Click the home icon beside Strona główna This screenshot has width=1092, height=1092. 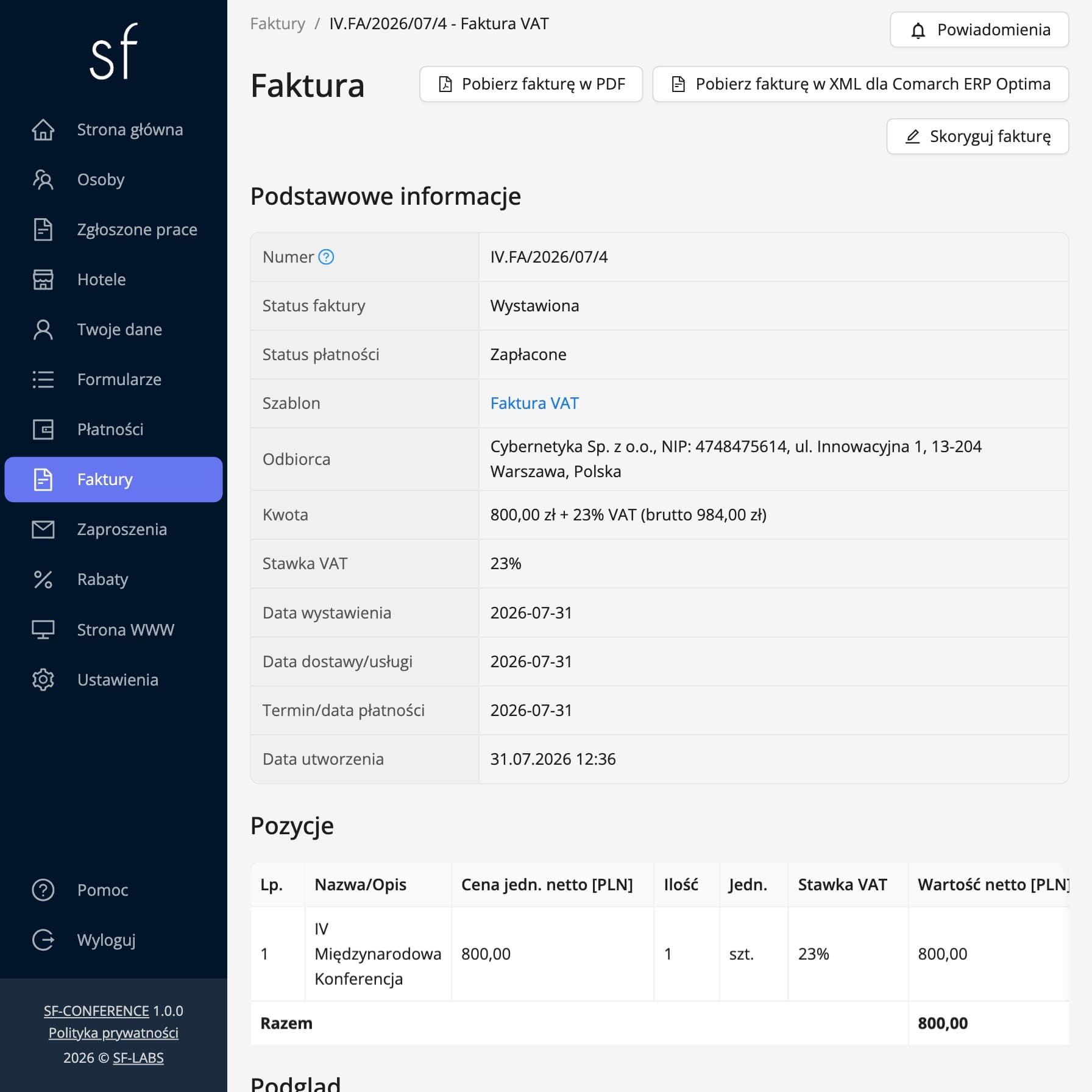tap(43, 130)
